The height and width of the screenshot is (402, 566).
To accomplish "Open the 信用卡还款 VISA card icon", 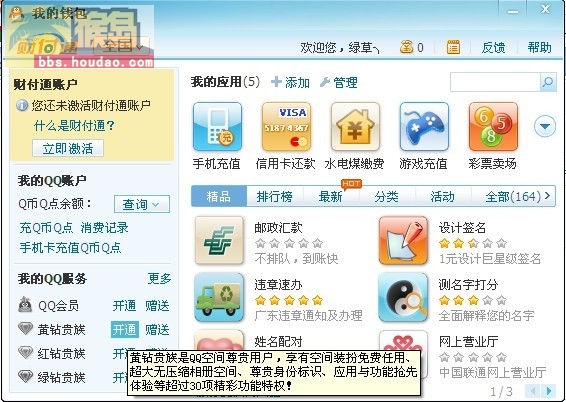I will [286, 126].
